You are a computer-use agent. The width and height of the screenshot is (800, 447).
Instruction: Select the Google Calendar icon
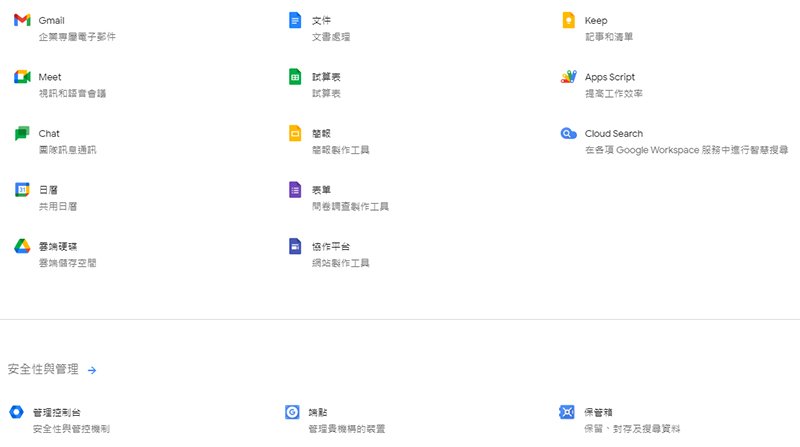pos(21,190)
